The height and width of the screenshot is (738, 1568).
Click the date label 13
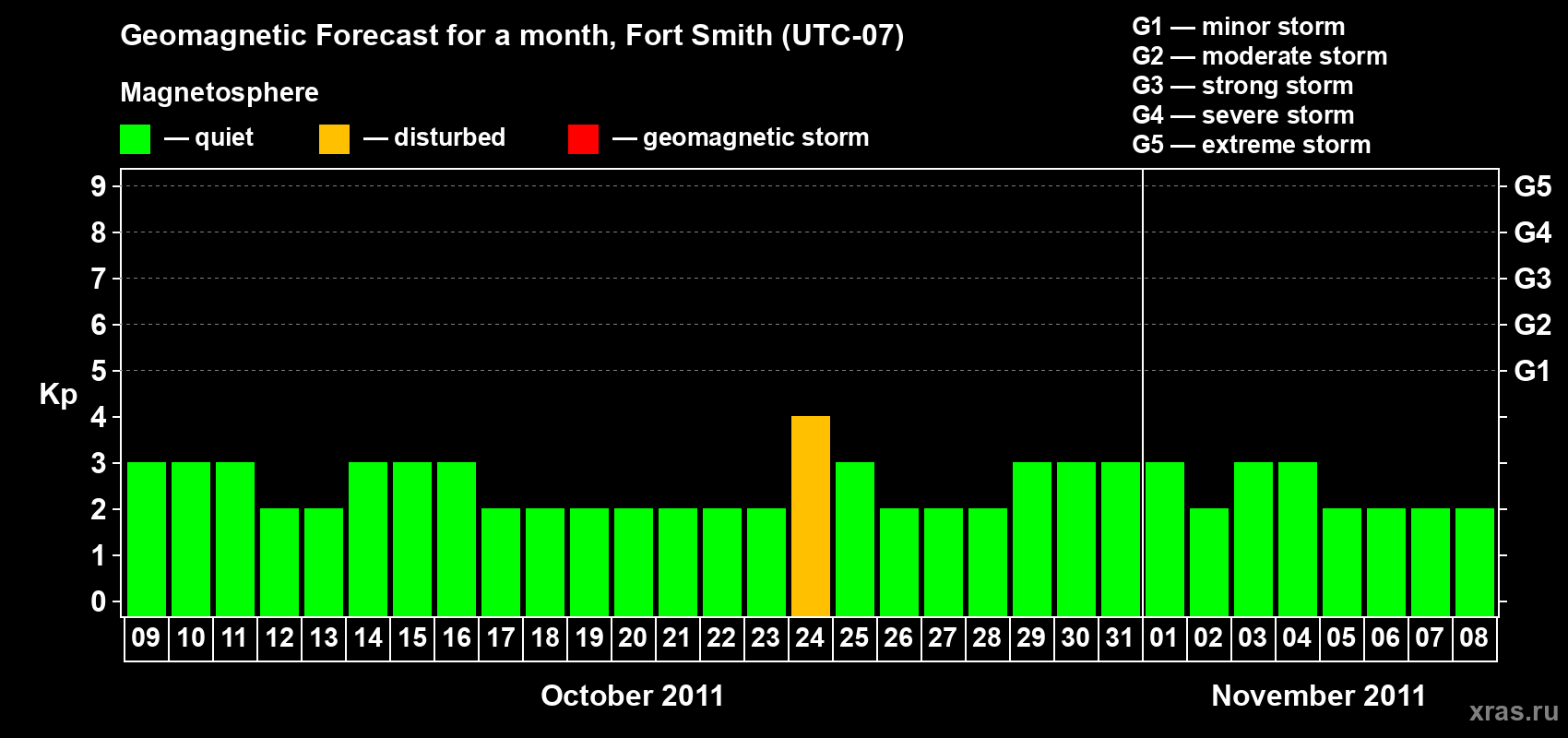coord(324,637)
